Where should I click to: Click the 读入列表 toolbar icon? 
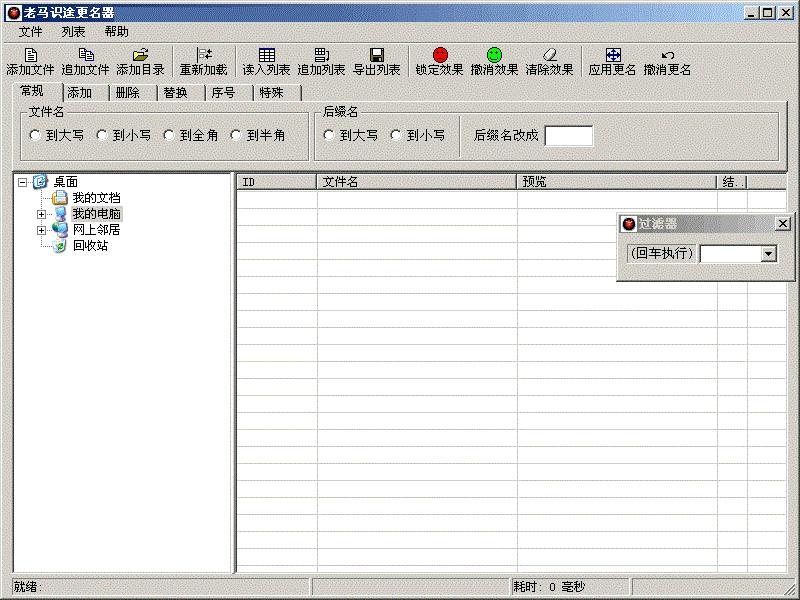point(266,55)
